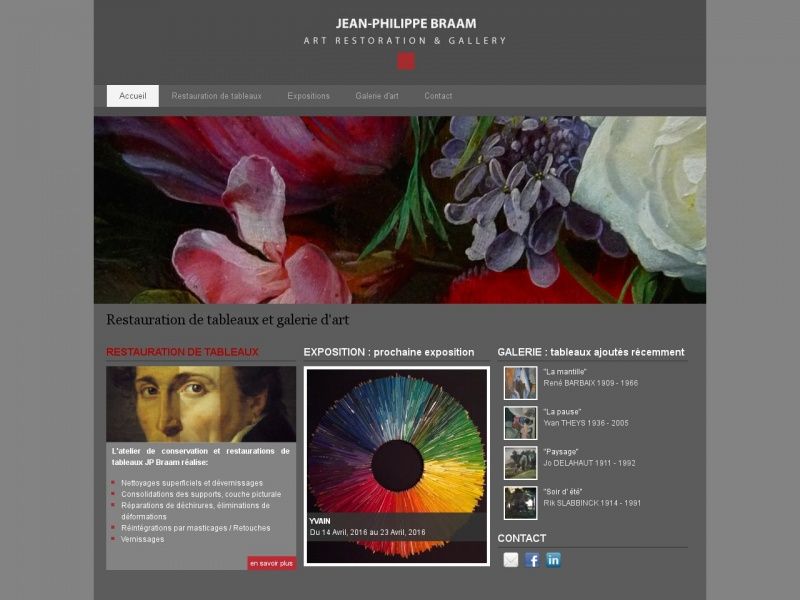Screen dimensions: 800x600
Task: Click the Jo DELAHAUT 1911 - 1992 link
Action: [589, 463]
